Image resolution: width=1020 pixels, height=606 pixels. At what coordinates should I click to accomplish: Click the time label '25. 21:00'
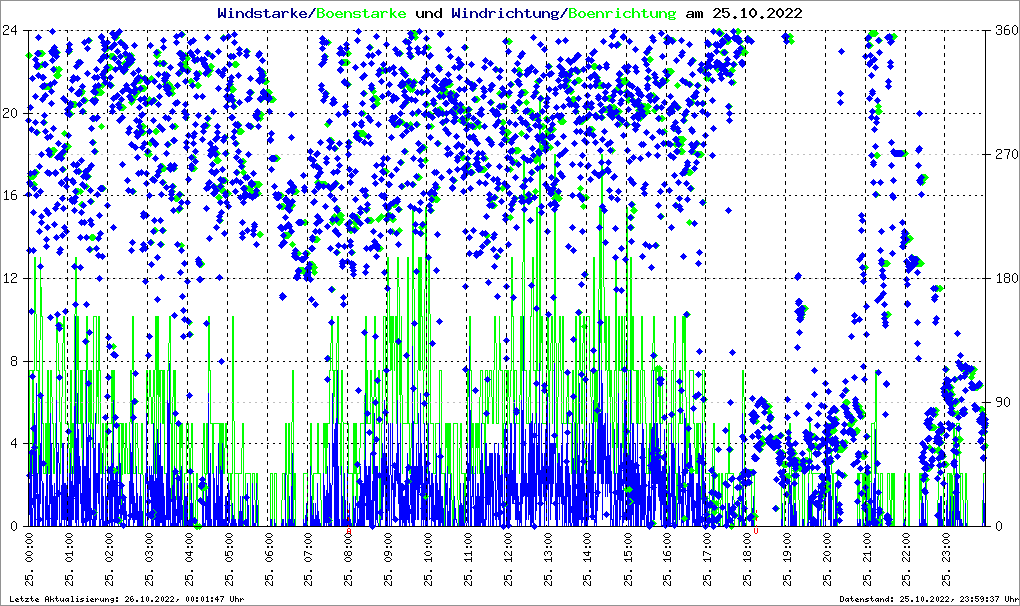click(x=867, y=559)
